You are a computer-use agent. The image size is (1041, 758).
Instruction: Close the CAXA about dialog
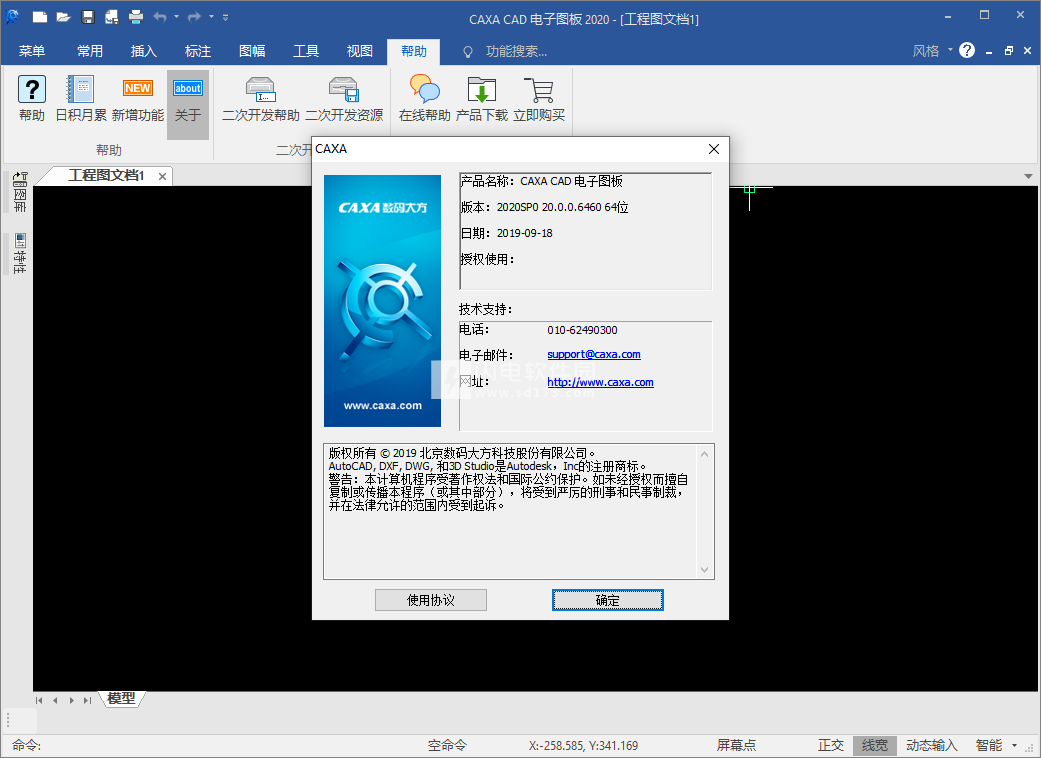click(714, 149)
